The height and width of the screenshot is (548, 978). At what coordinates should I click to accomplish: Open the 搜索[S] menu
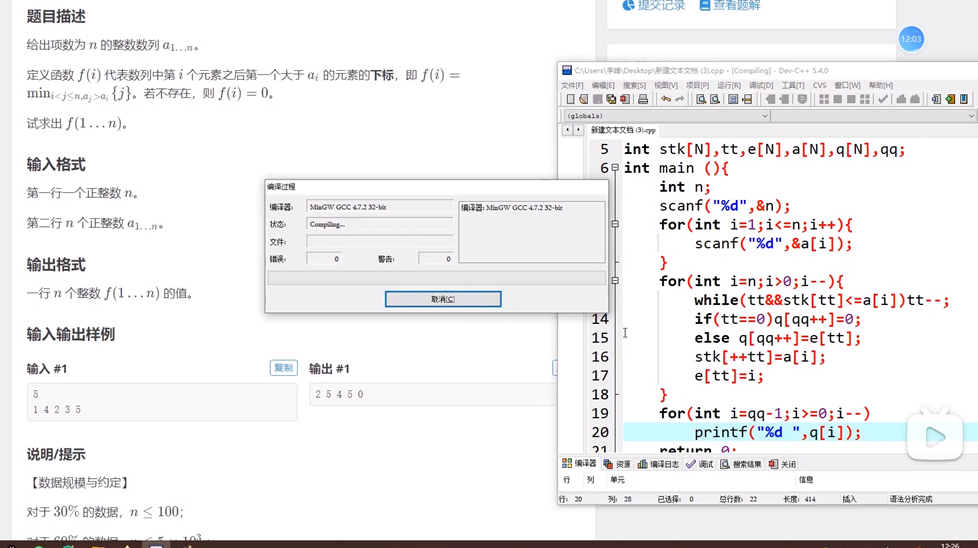[634, 85]
